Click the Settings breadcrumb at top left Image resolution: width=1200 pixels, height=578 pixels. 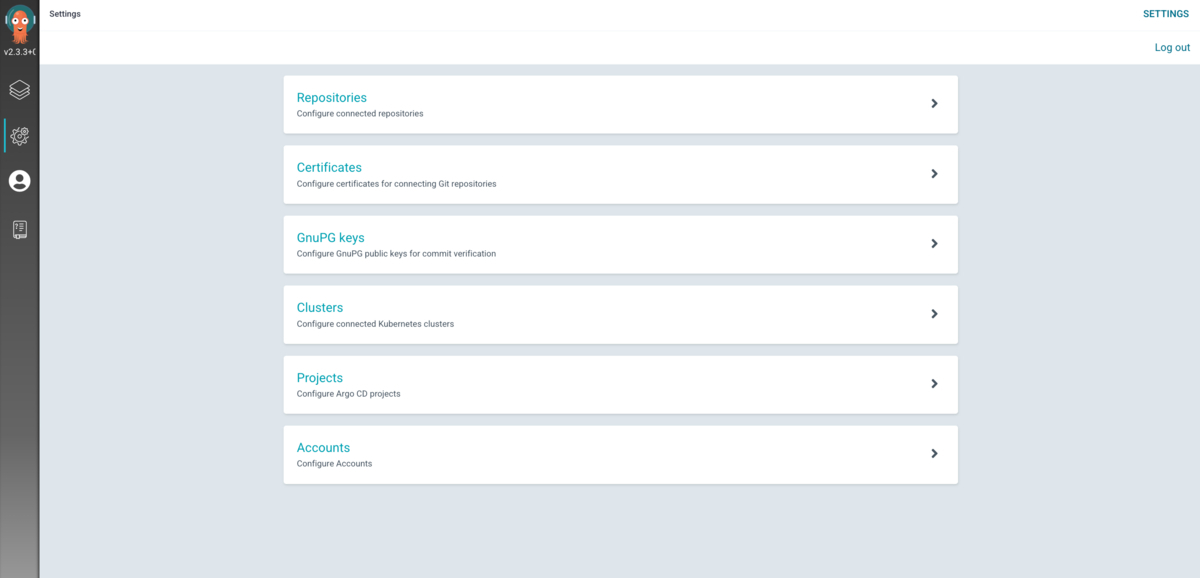65,14
